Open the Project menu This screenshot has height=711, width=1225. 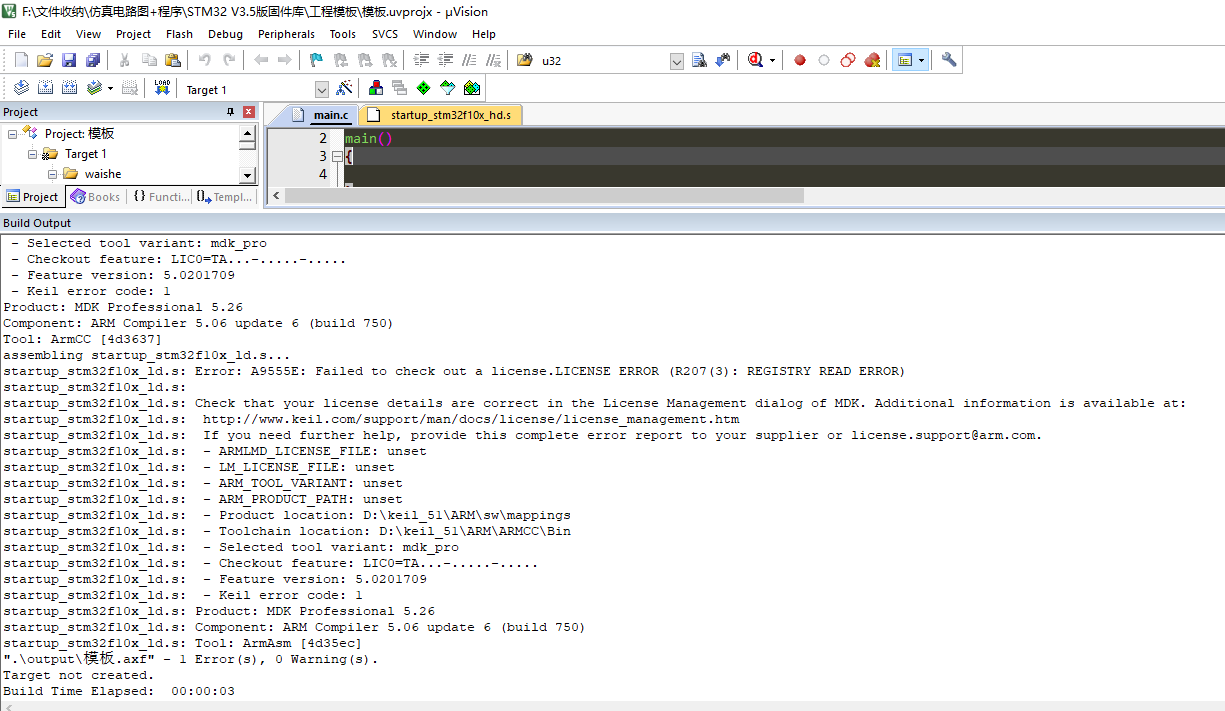coord(133,34)
